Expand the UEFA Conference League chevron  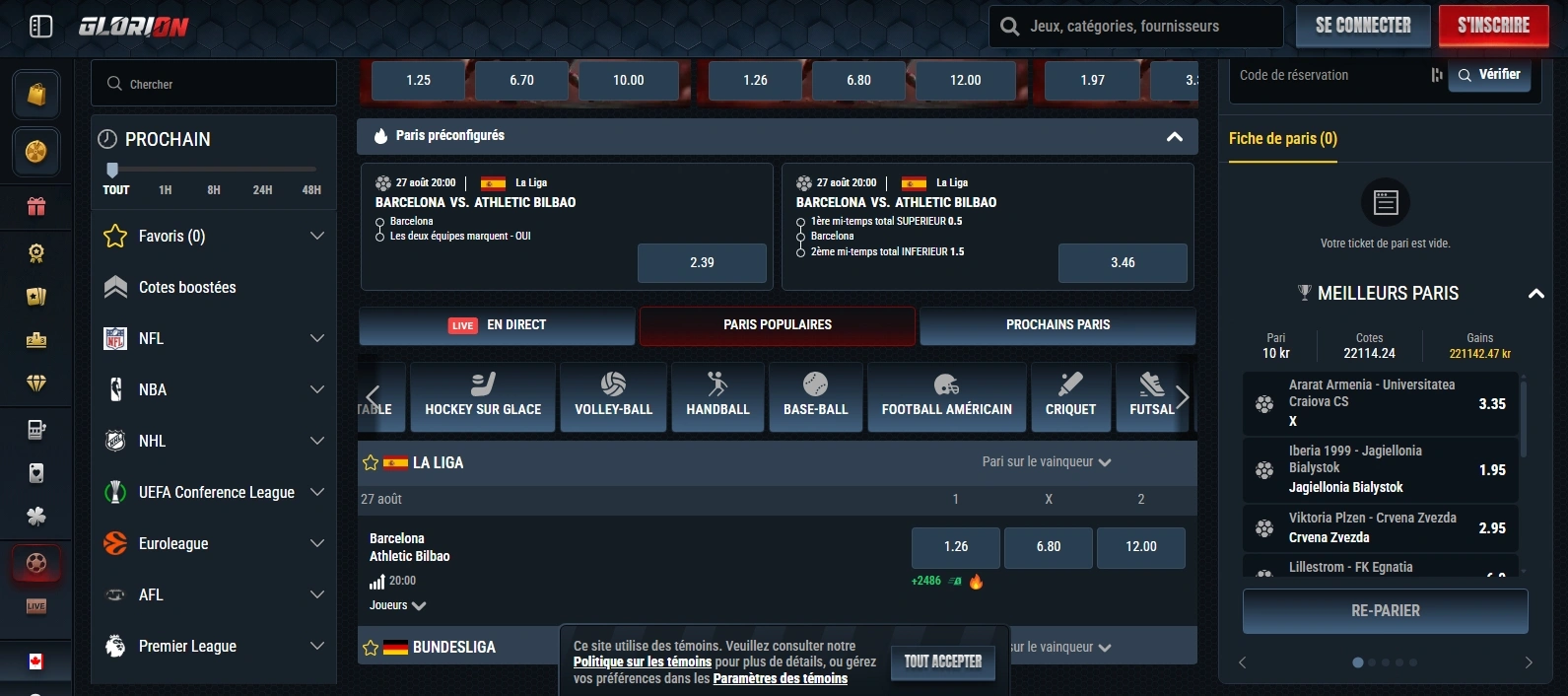tap(317, 492)
